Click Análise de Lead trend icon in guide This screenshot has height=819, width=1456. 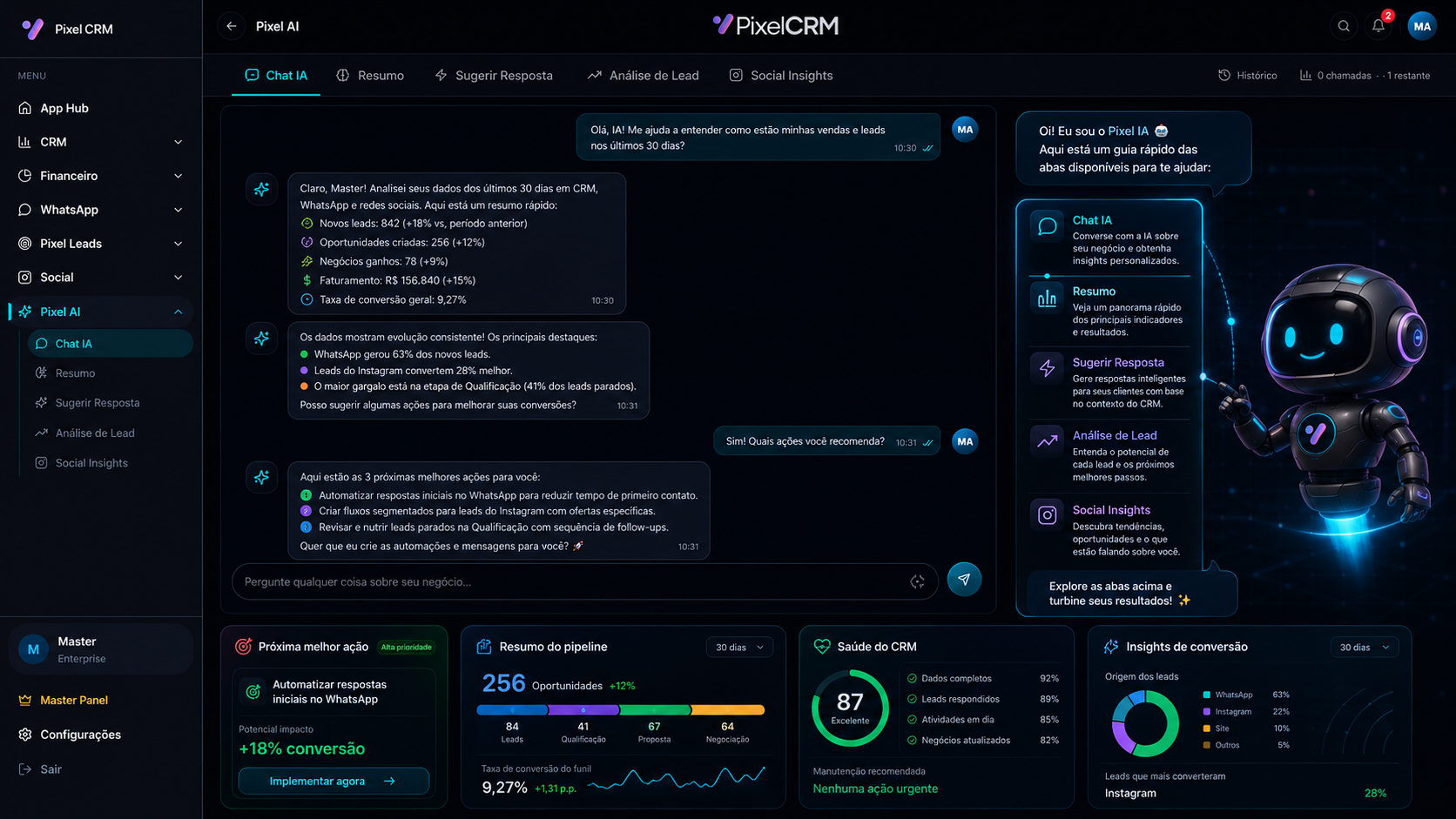coord(1048,441)
